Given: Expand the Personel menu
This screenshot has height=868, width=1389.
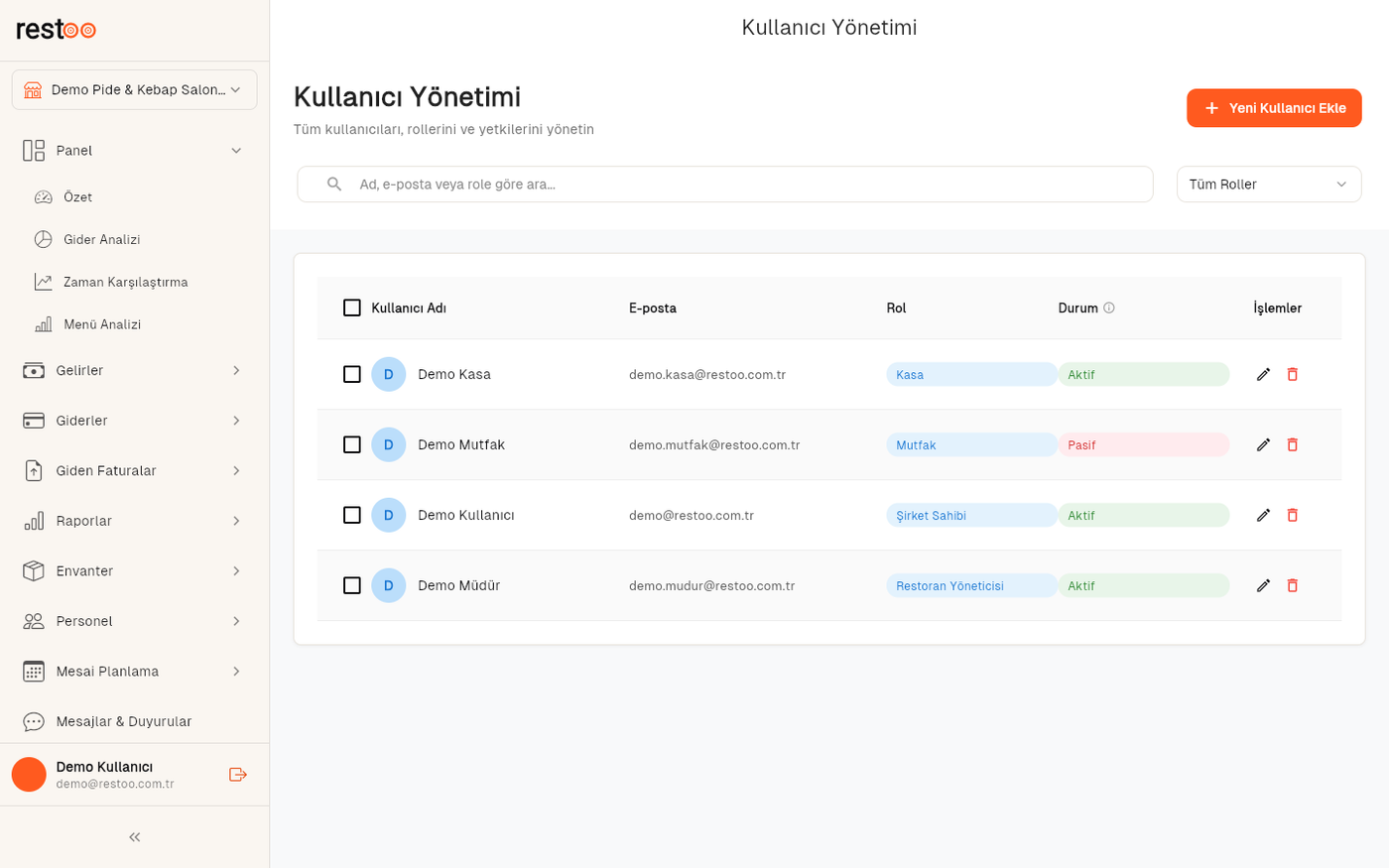Looking at the screenshot, I should pyautogui.click(x=135, y=621).
